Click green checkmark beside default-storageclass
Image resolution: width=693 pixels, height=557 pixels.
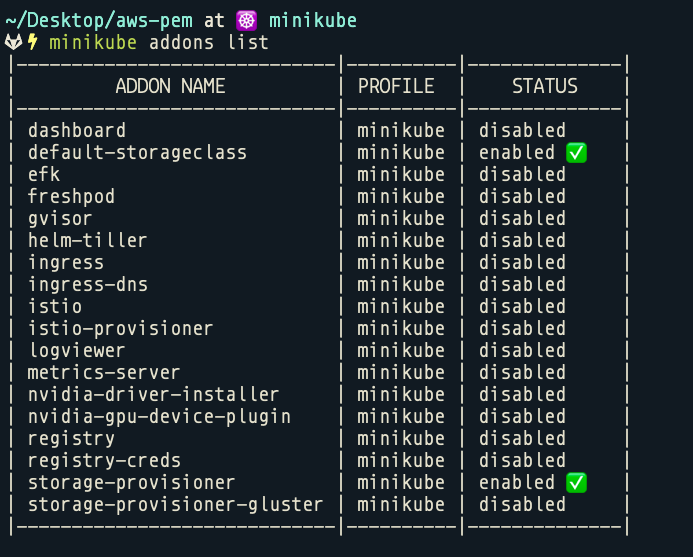click(576, 153)
